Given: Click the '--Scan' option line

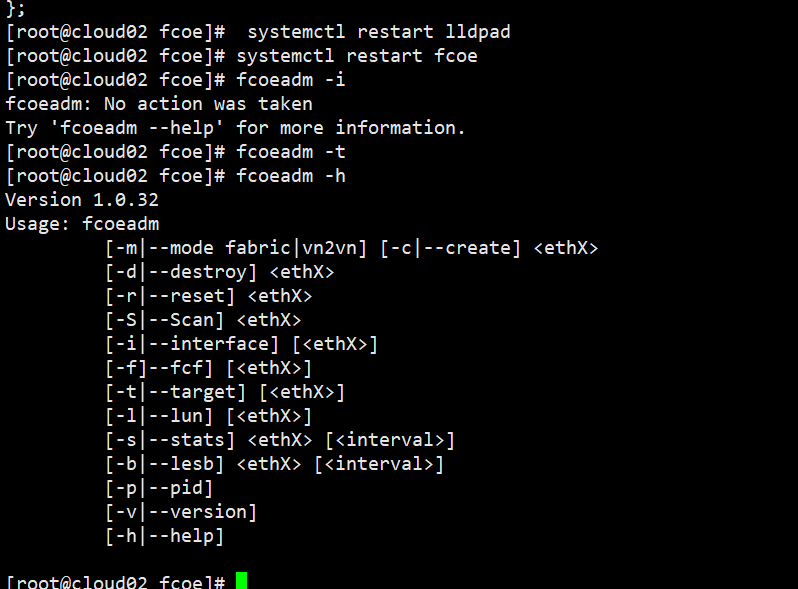Looking at the screenshot, I should (x=203, y=320).
